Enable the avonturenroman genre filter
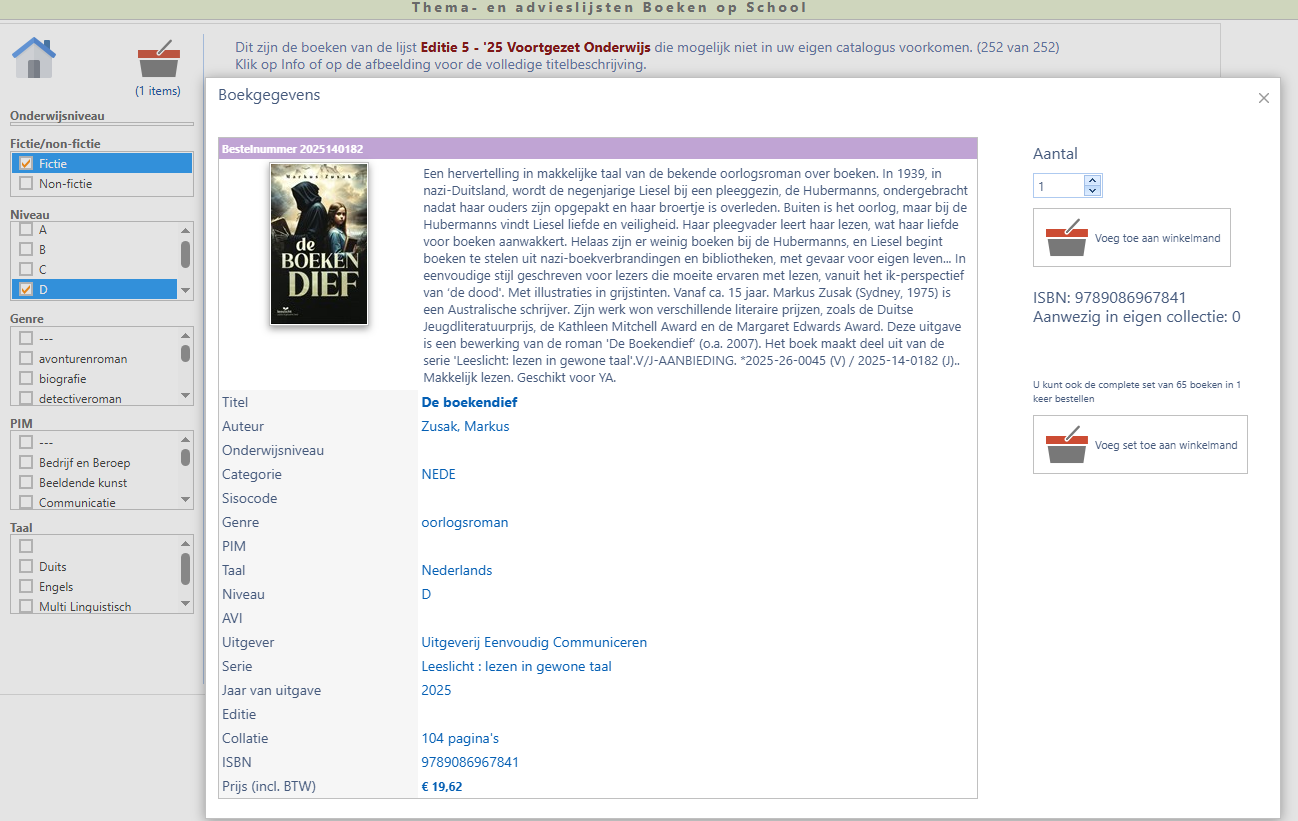This screenshot has width=1298, height=821. [x=26, y=358]
